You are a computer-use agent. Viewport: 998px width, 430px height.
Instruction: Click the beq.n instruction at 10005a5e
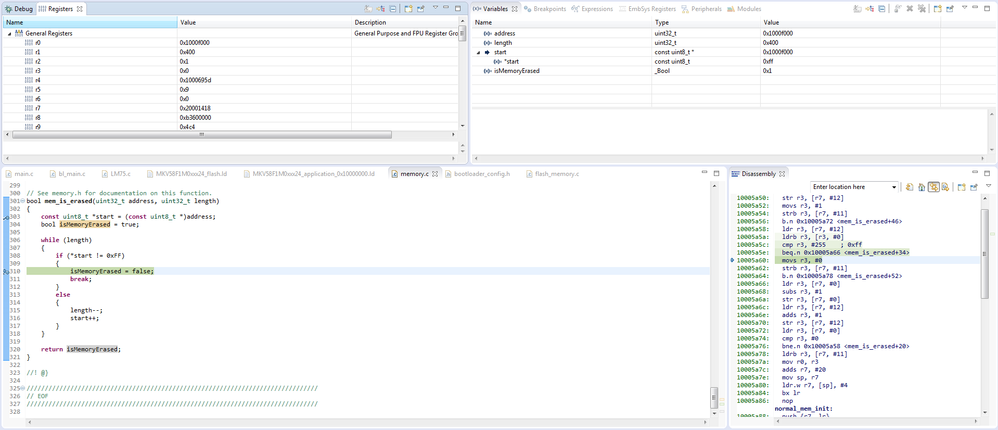pyautogui.click(x=845, y=253)
